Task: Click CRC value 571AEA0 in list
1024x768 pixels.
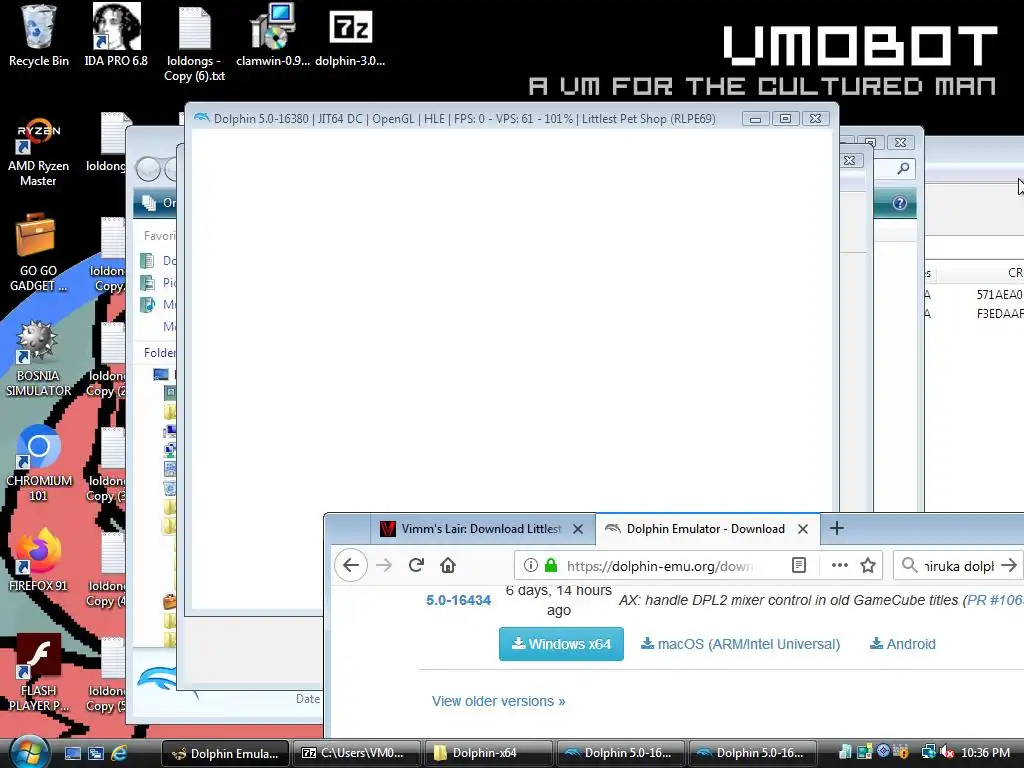Action: pos(999,295)
